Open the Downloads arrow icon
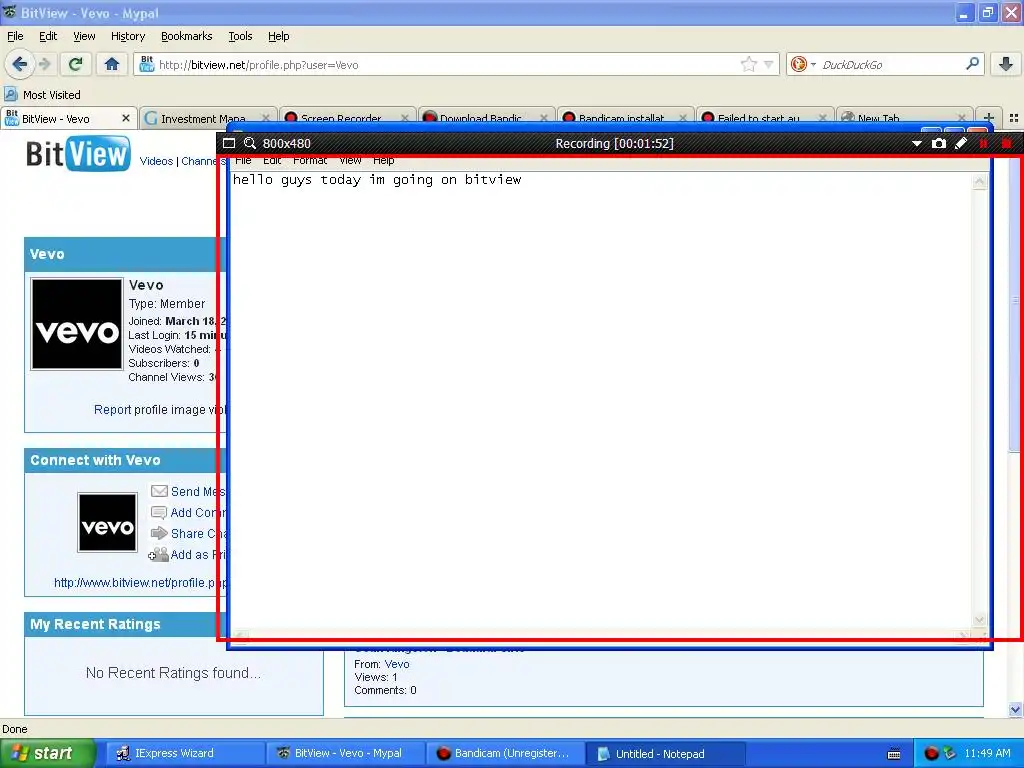Viewport: 1024px width, 768px height. point(1006,64)
